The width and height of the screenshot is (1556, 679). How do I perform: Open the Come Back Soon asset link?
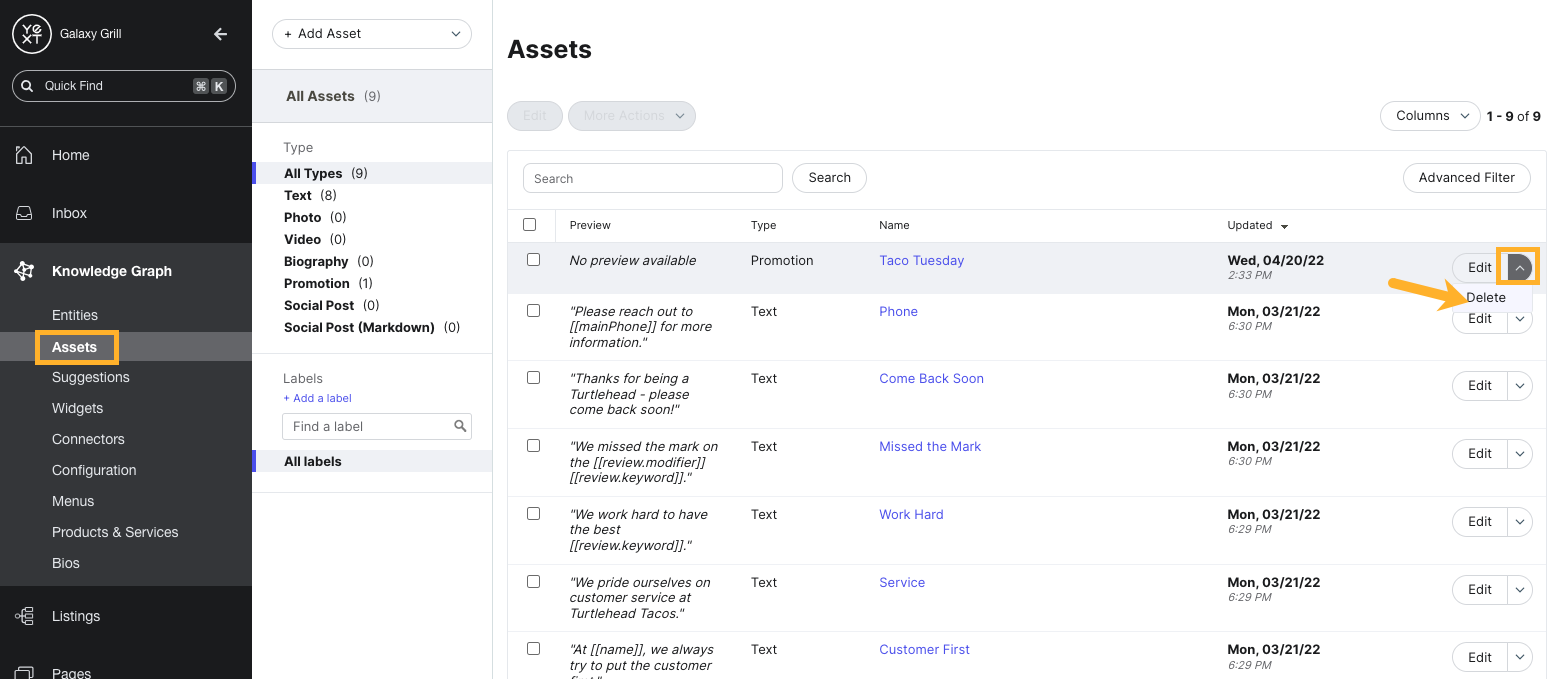coord(931,379)
